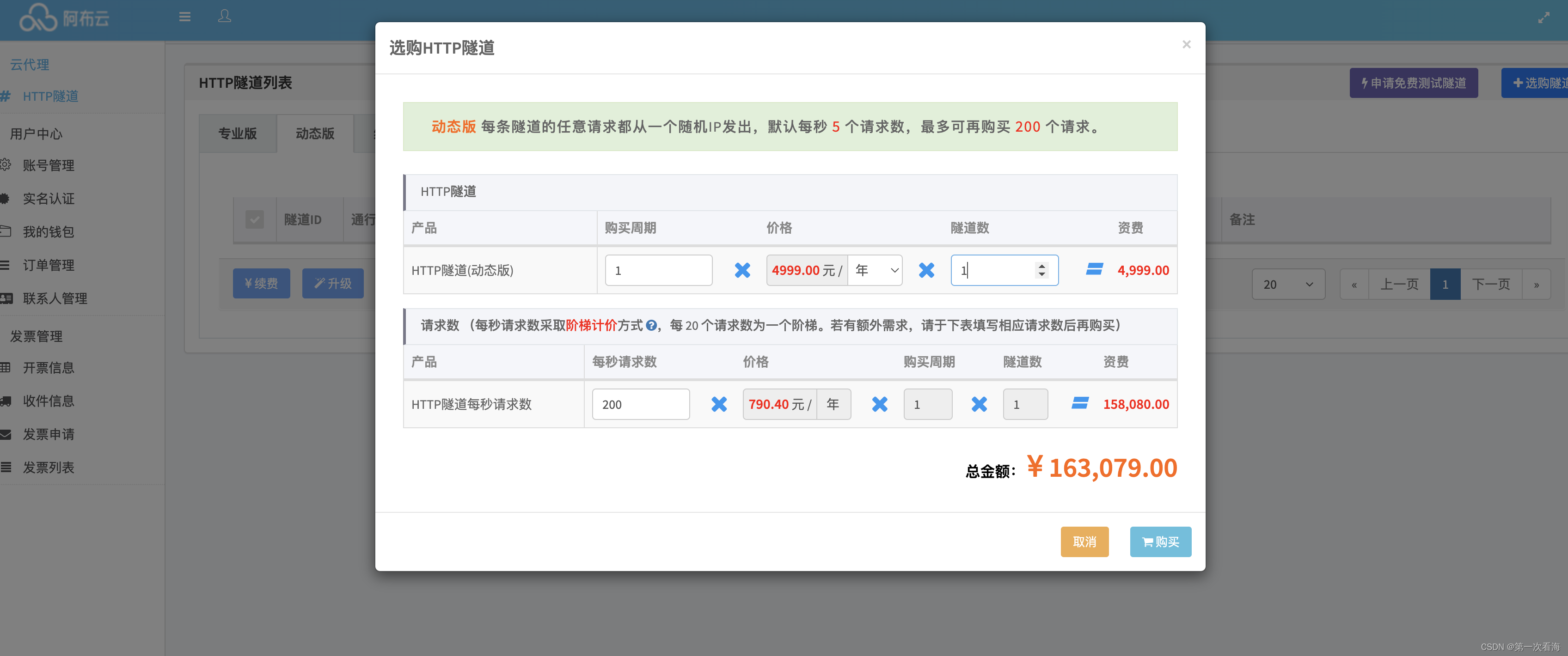1568x656 pixels.
Task: Click the 账号管理 gear icon in sidebar
Action: [x=6, y=164]
